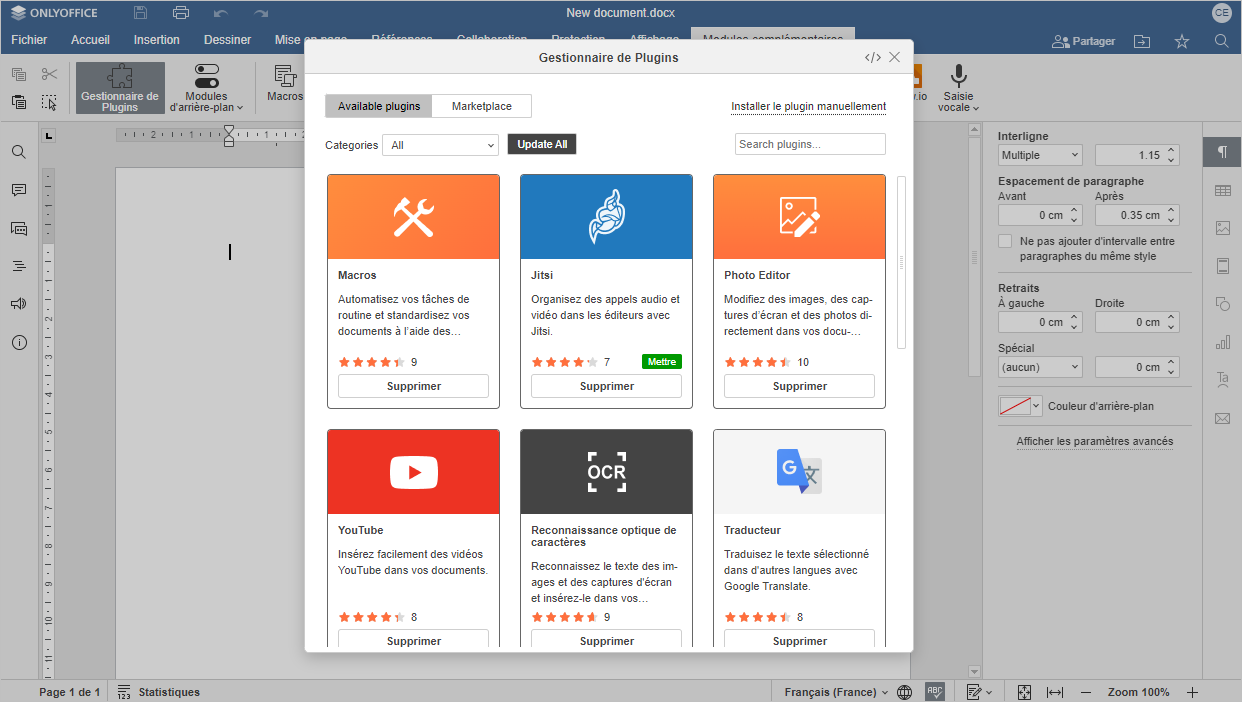
Task: Click the YouTube plugin thumbnail
Action: click(413, 472)
